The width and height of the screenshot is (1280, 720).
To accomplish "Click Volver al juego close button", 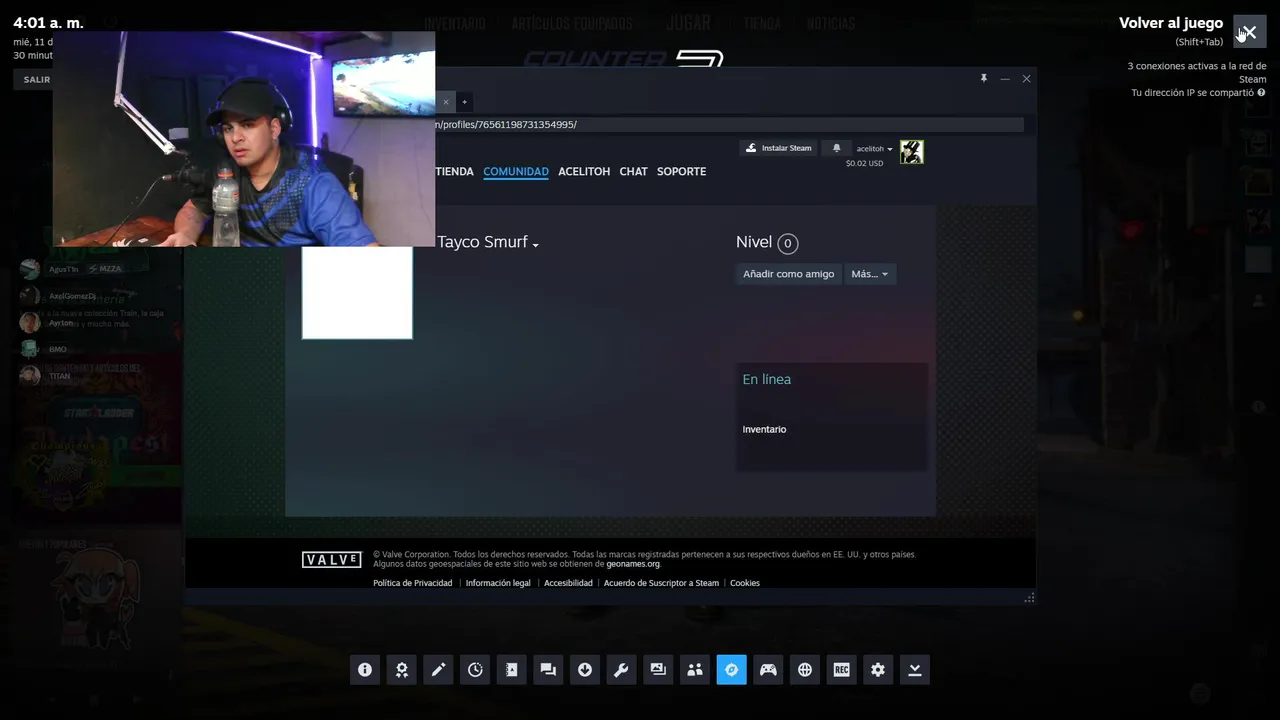I will point(1249,32).
